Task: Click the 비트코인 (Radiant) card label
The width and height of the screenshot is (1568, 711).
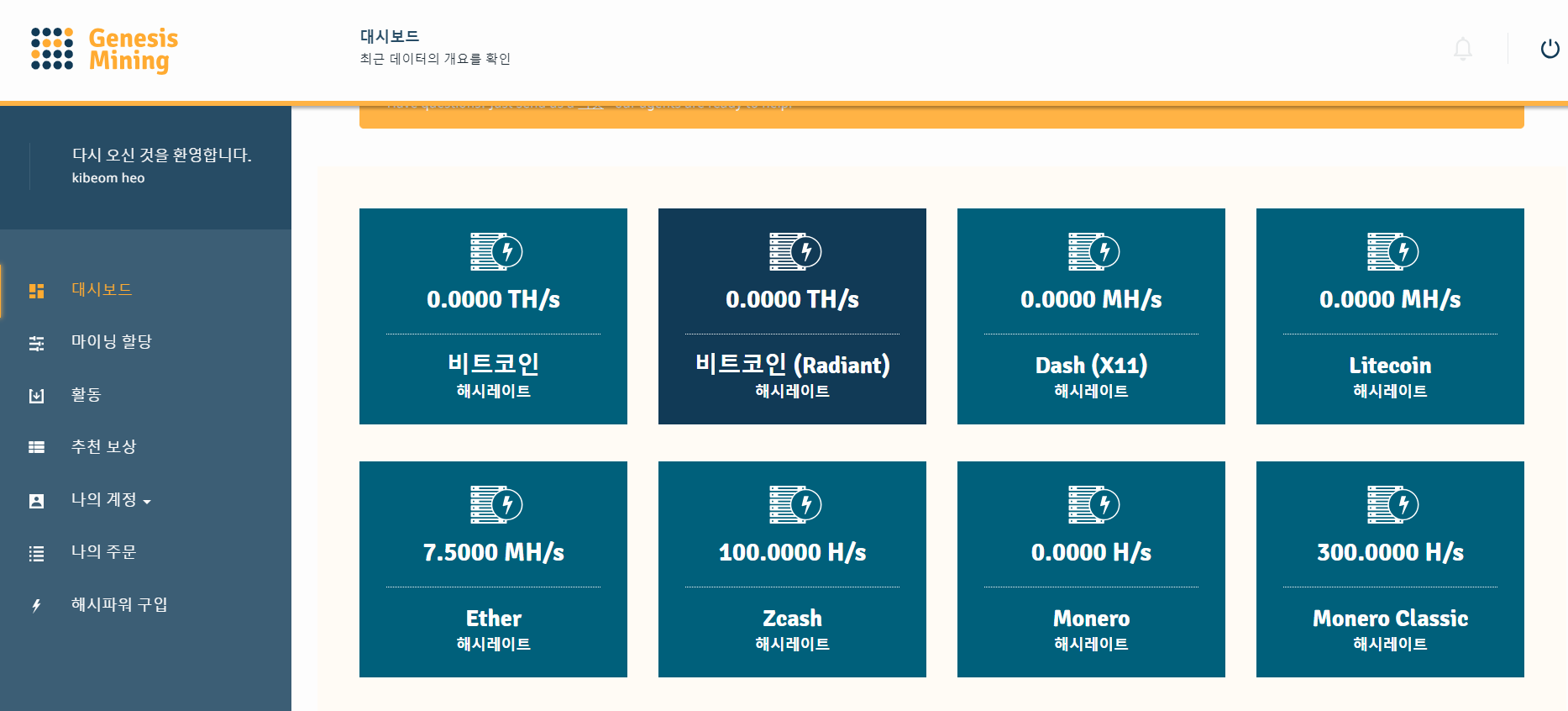Action: 792,365
